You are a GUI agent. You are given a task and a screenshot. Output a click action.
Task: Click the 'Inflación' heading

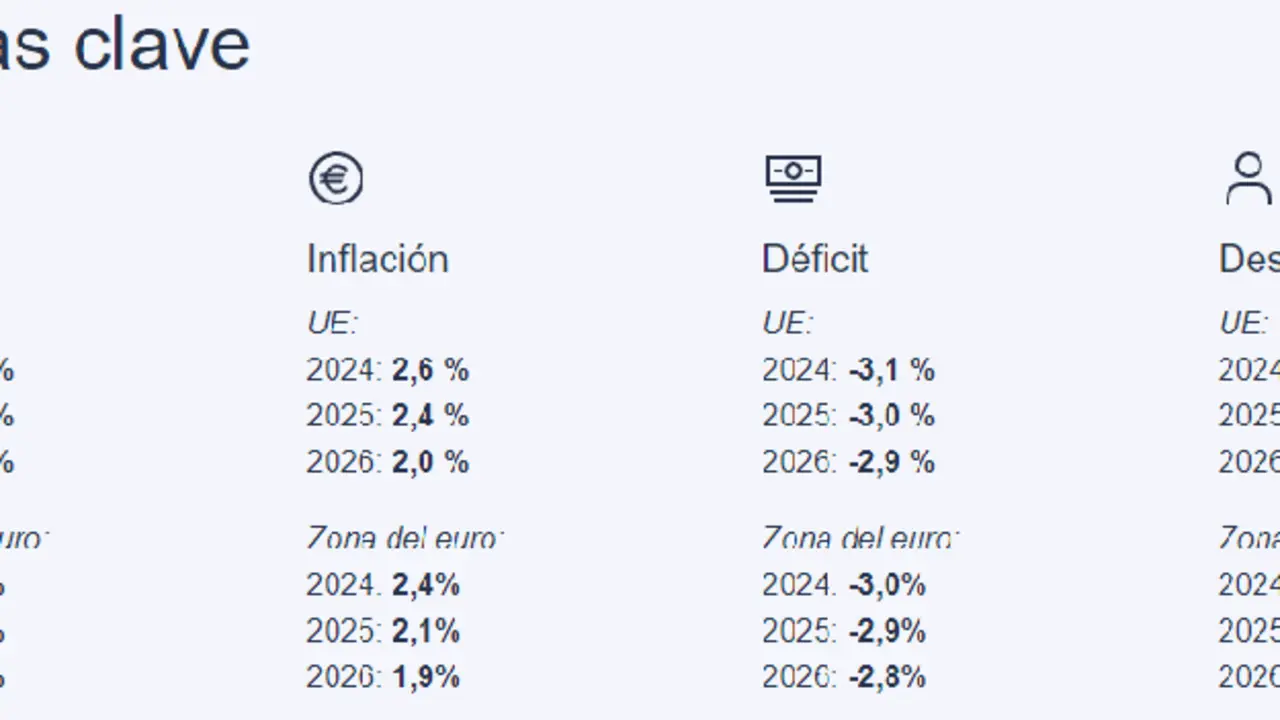click(x=377, y=259)
